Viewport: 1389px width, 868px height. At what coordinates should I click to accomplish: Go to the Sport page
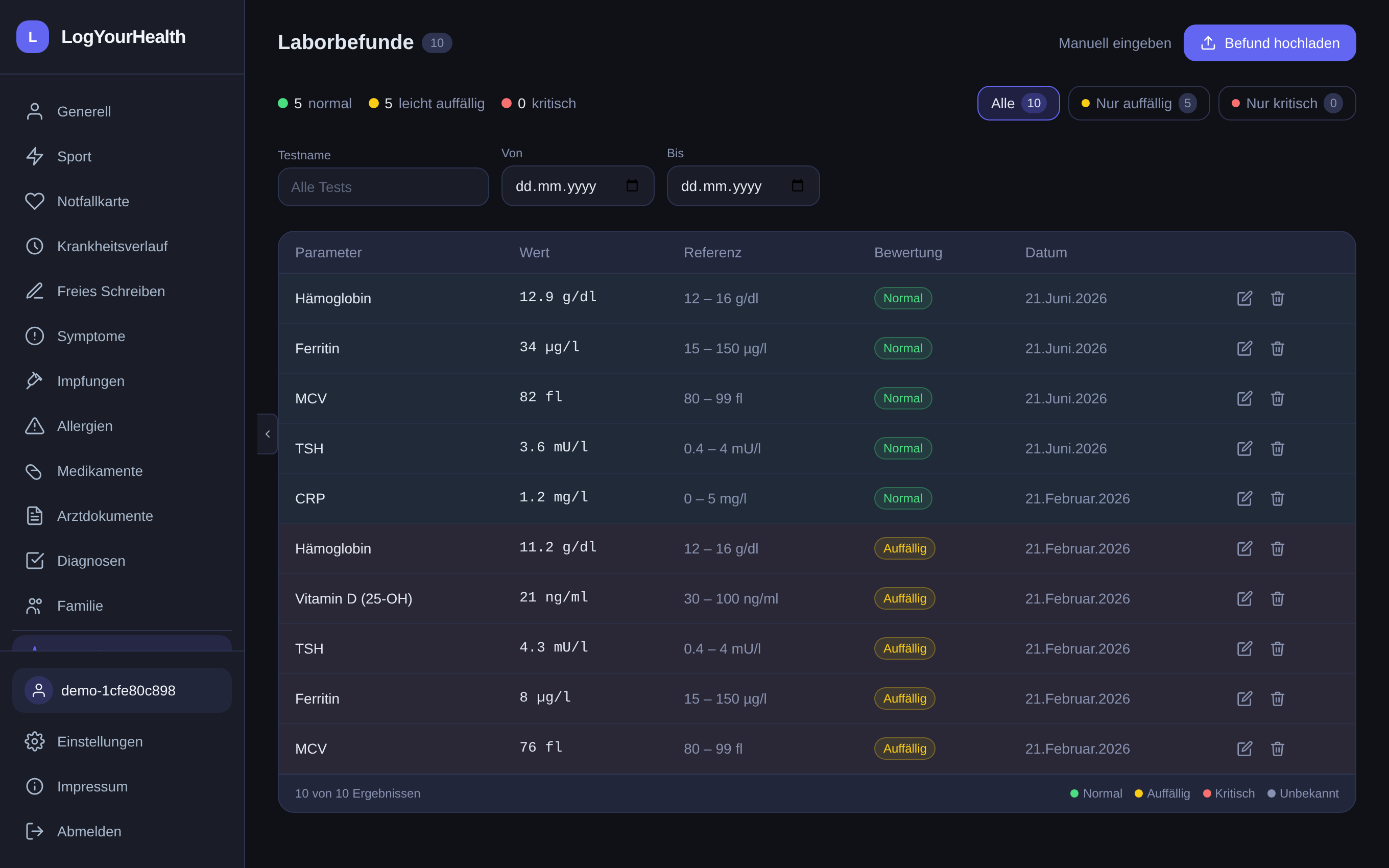[x=122, y=156]
